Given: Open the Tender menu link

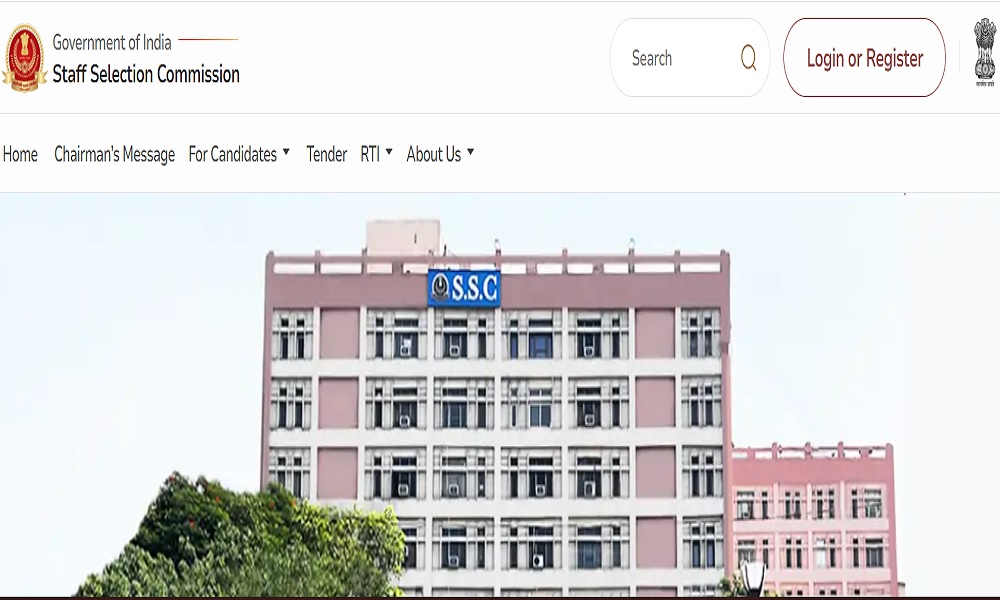Looking at the screenshot, I should coord(327,154).
